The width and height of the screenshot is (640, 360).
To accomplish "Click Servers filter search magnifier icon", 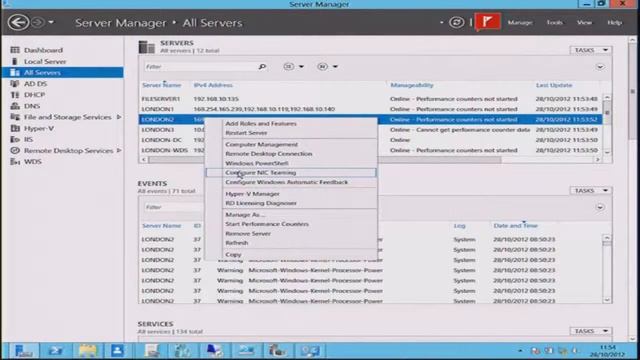I will [262, 67].
